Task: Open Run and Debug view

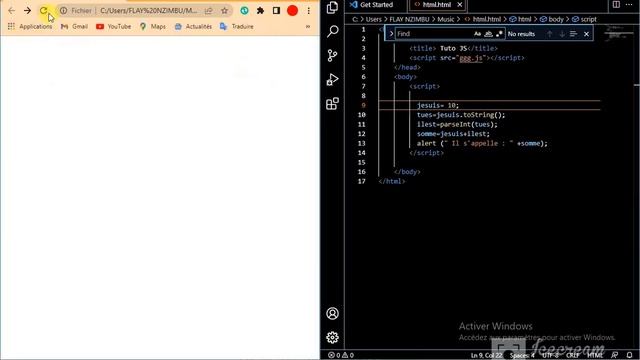Action: click(x=332, y=79)
